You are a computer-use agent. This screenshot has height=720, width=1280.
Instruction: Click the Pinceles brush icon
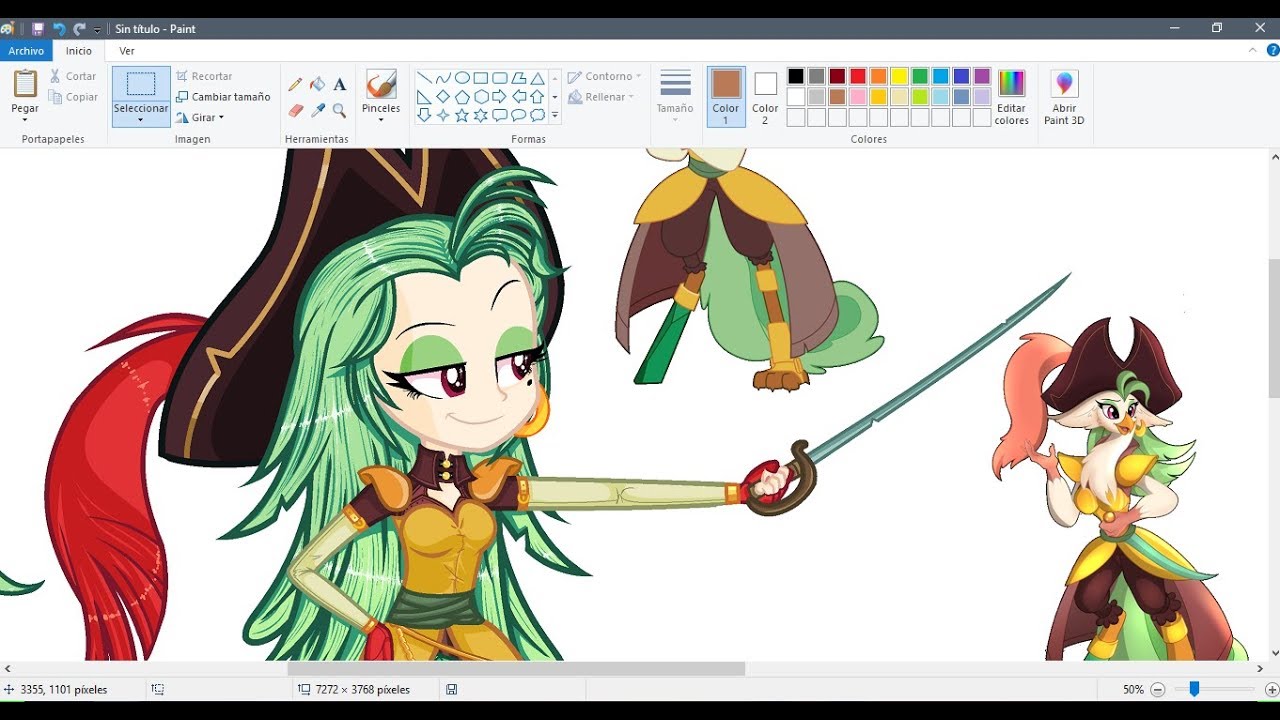[x=381, y=84]
